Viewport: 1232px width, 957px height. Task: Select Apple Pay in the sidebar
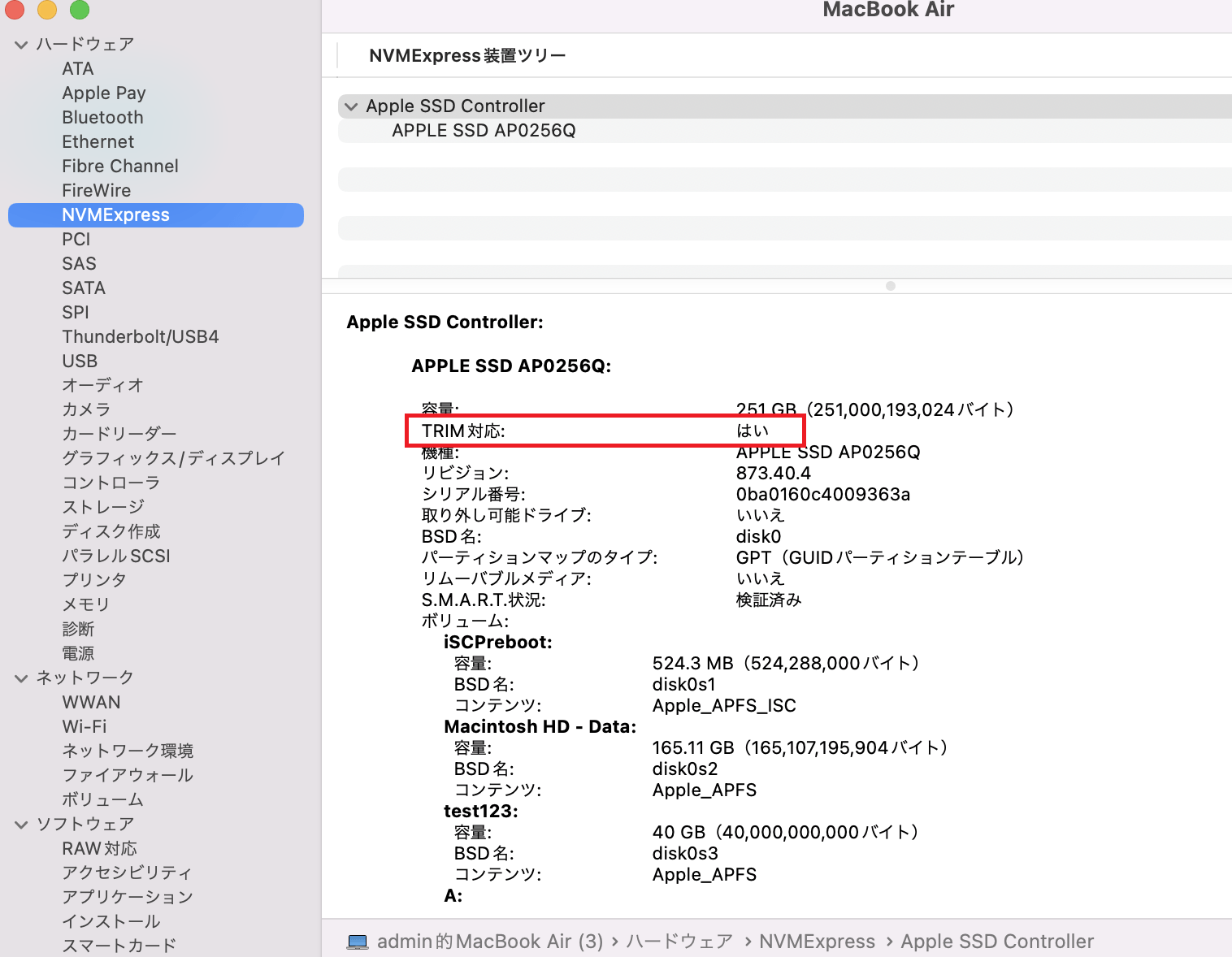[103, 93]
